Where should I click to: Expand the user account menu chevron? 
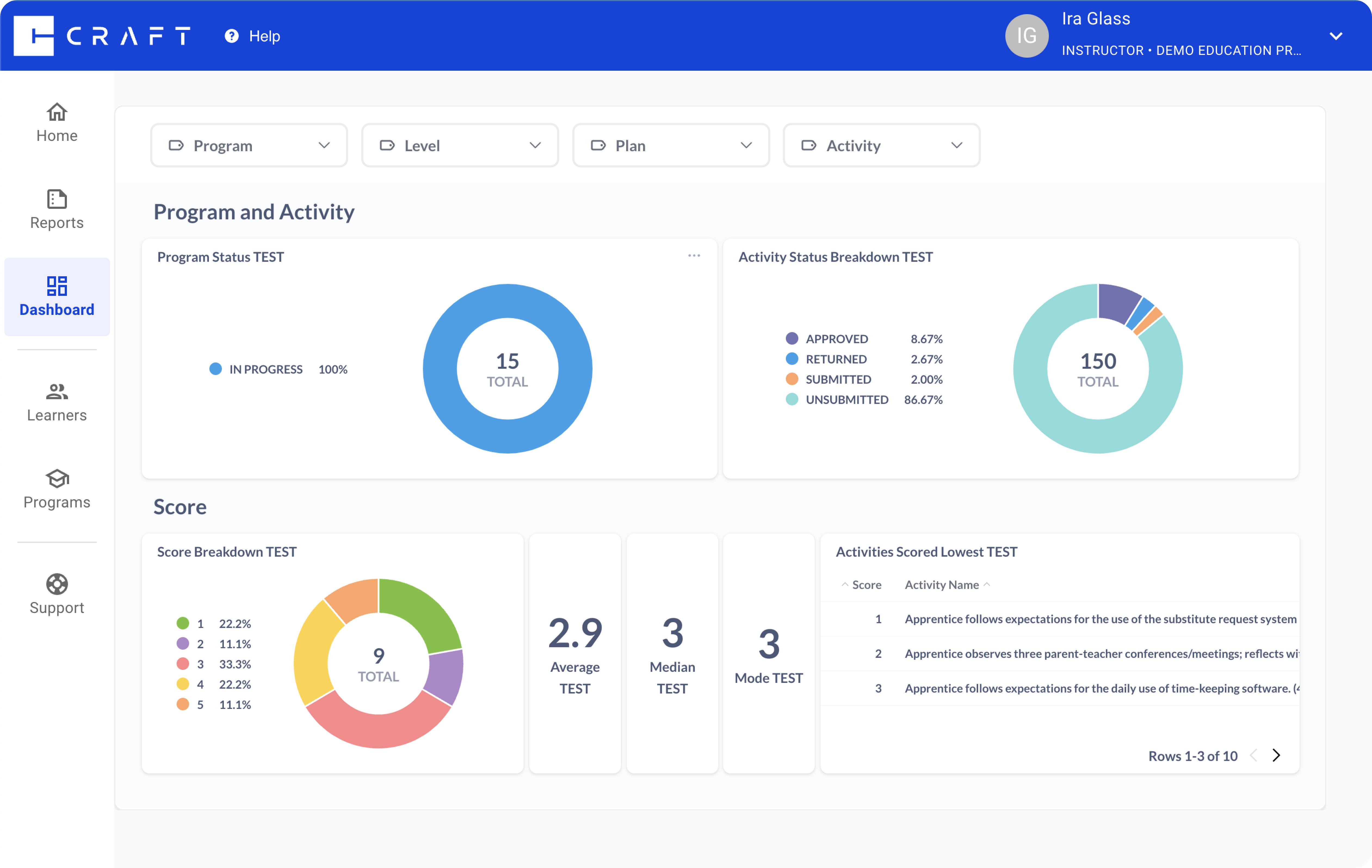coord(1336,36)
